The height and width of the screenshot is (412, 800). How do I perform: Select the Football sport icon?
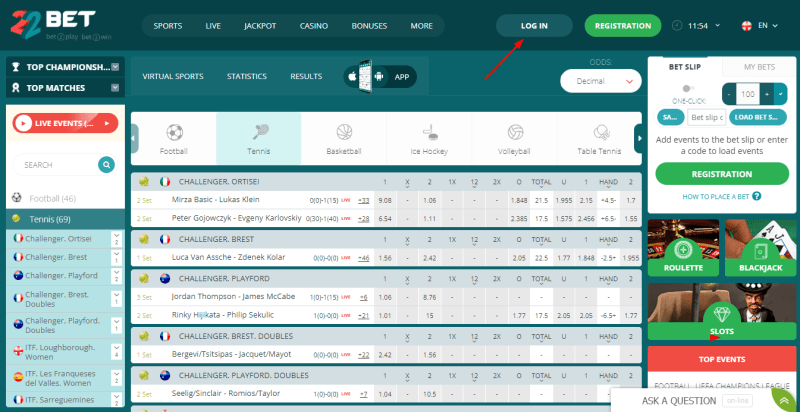(174, 133)
